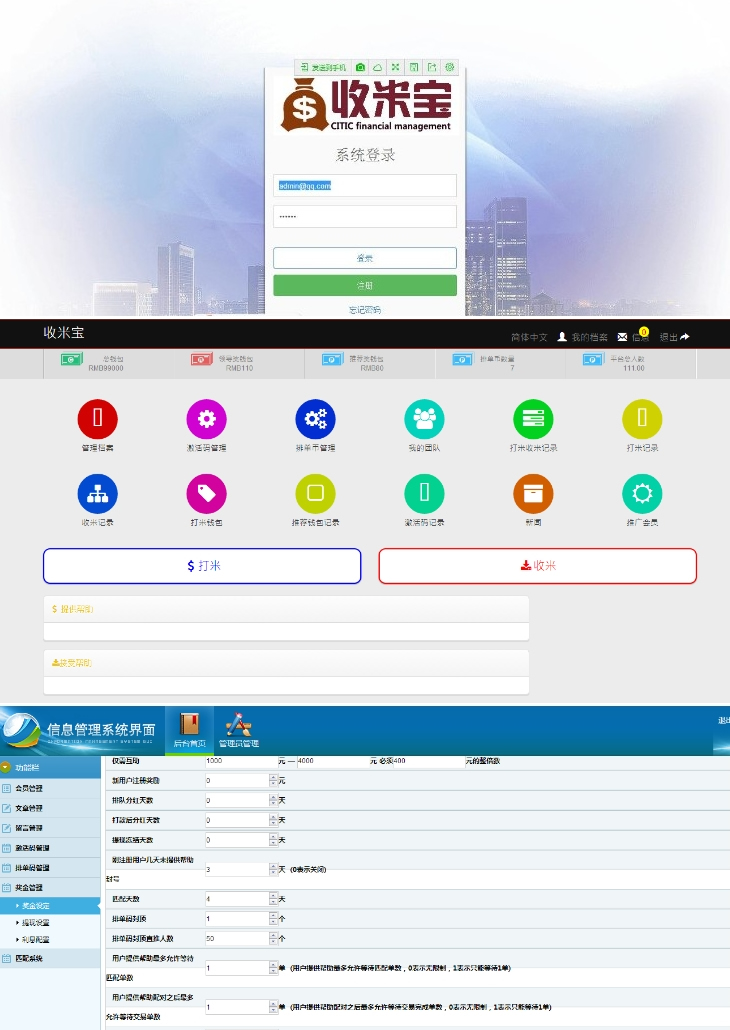The height and width of the screenshot is (1030, 730).
Task: Click the camera screenshot icon in the floating toolbar
Action: click(x=361, y=67)
